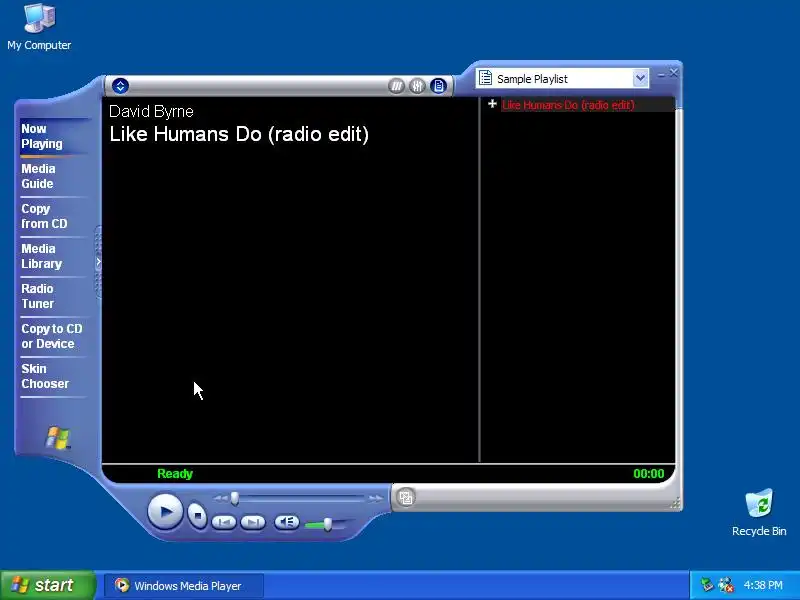Minimize the Media Player window

(x=661, y=74)
